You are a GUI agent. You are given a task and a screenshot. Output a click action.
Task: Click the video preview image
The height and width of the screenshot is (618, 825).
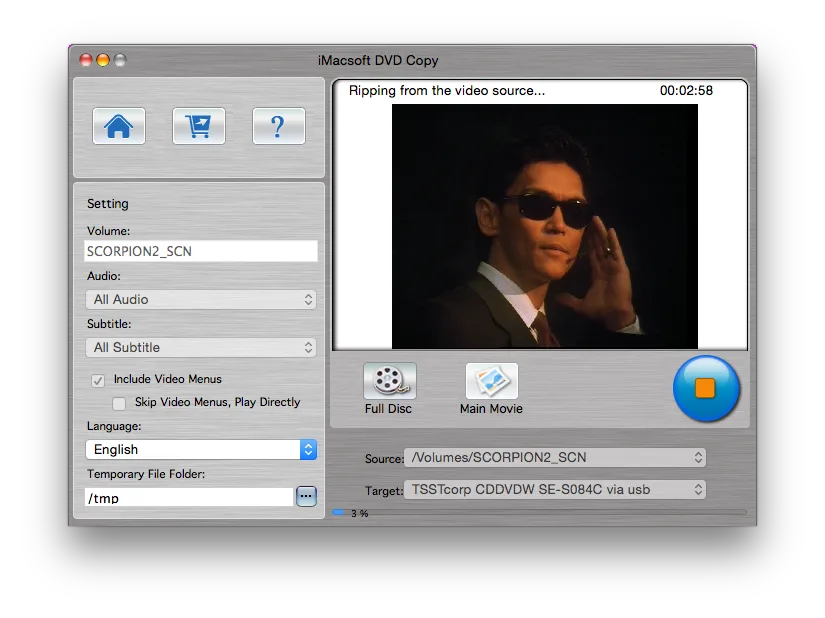click(545, 226)
